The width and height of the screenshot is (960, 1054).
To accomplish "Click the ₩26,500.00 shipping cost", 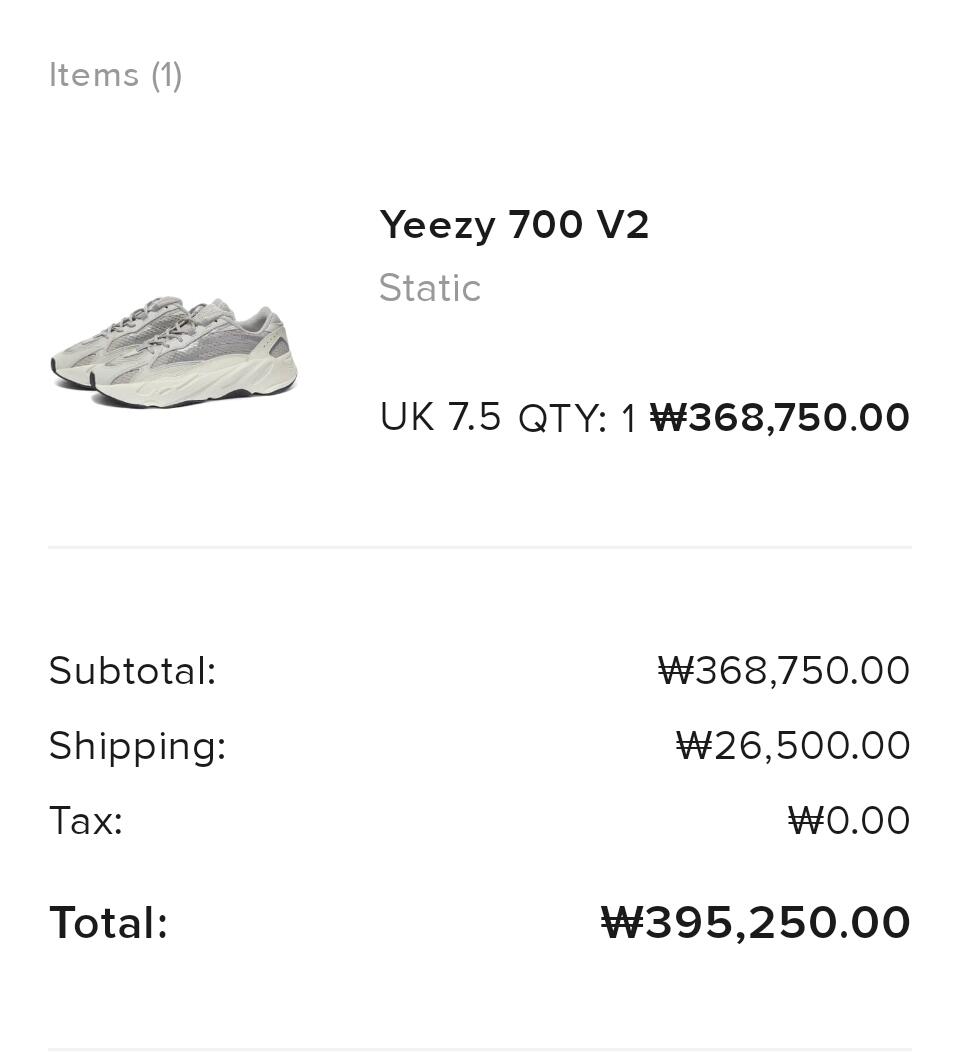I will [x=793, y=746].
